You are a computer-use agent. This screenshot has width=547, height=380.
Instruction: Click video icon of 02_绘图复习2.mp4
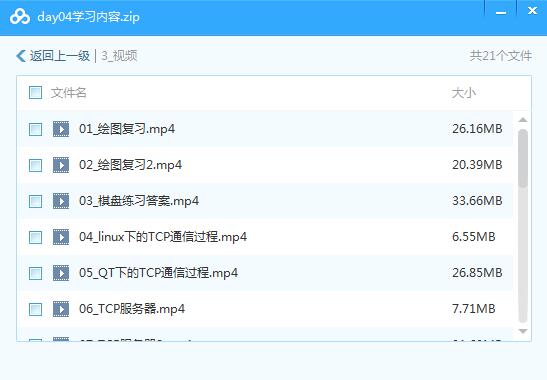coord(61,165)
